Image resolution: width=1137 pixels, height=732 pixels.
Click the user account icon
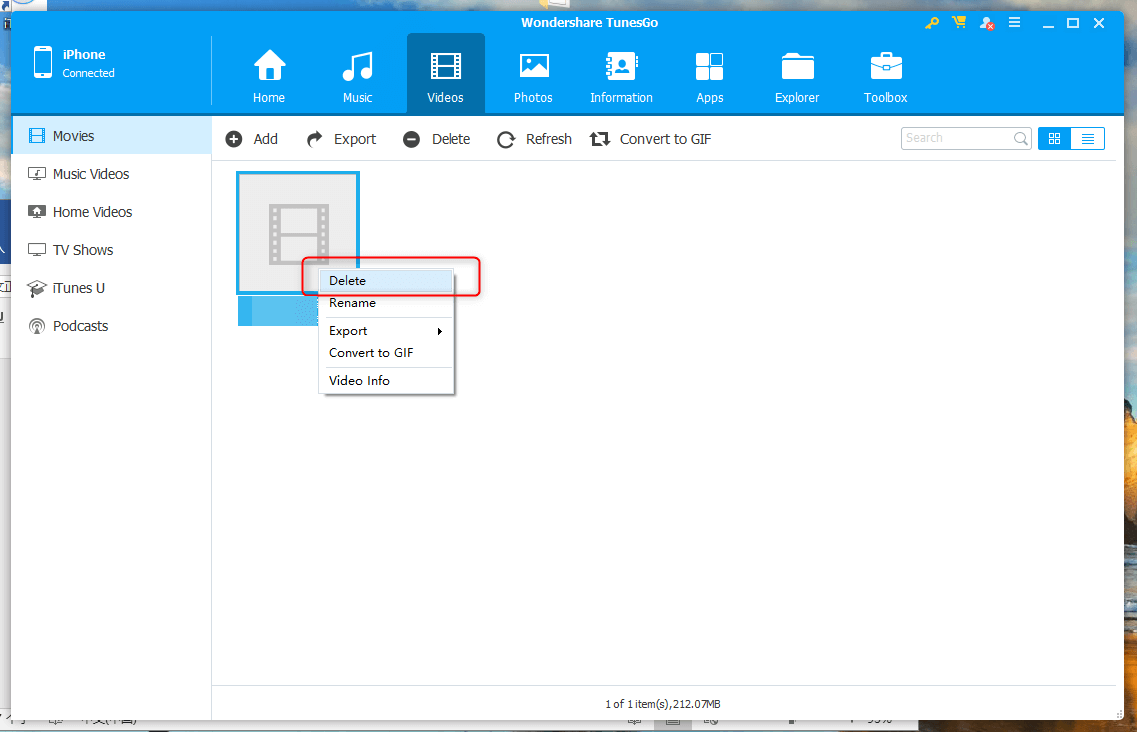click(986, 23)
